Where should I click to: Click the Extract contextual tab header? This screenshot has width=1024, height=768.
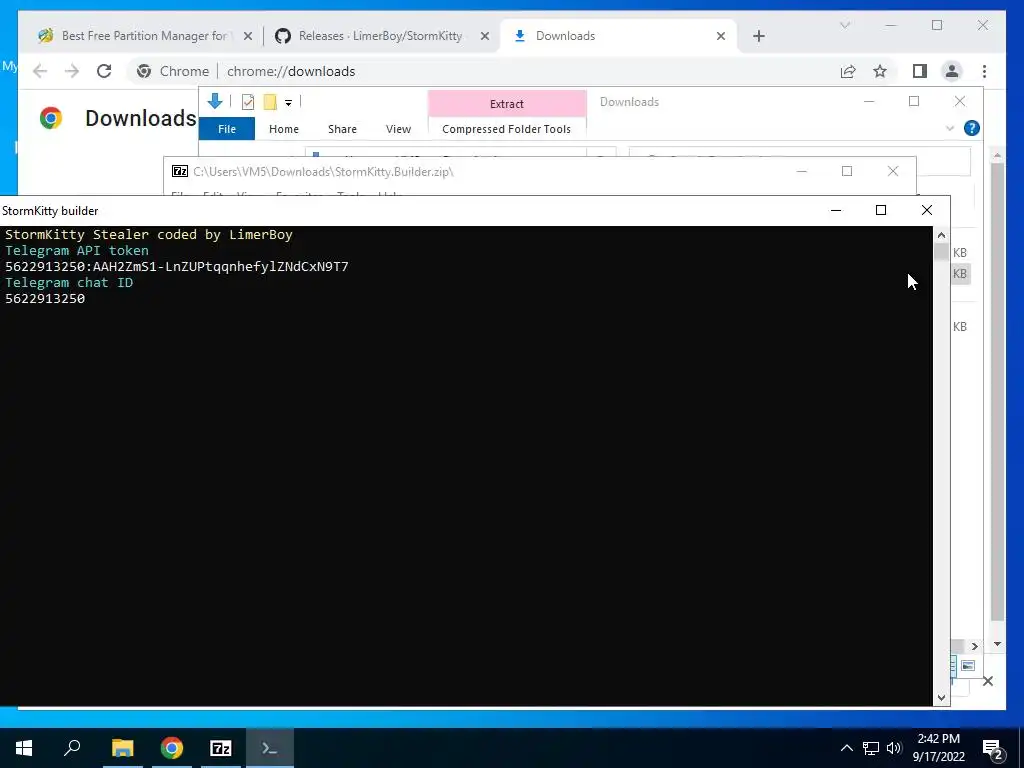tap(507, 104)
